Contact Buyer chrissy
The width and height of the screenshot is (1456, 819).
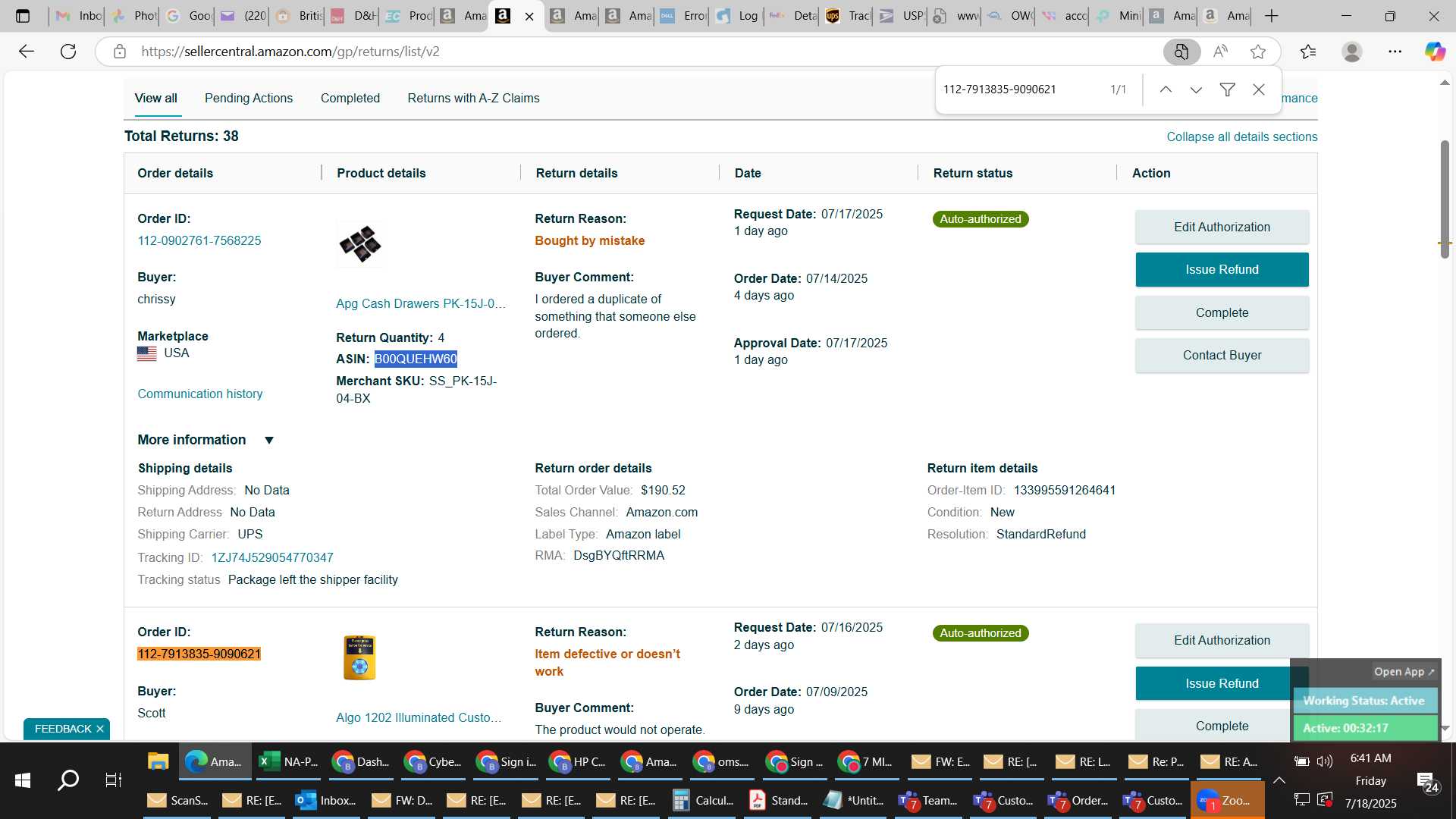click(x=1222, y=355)
